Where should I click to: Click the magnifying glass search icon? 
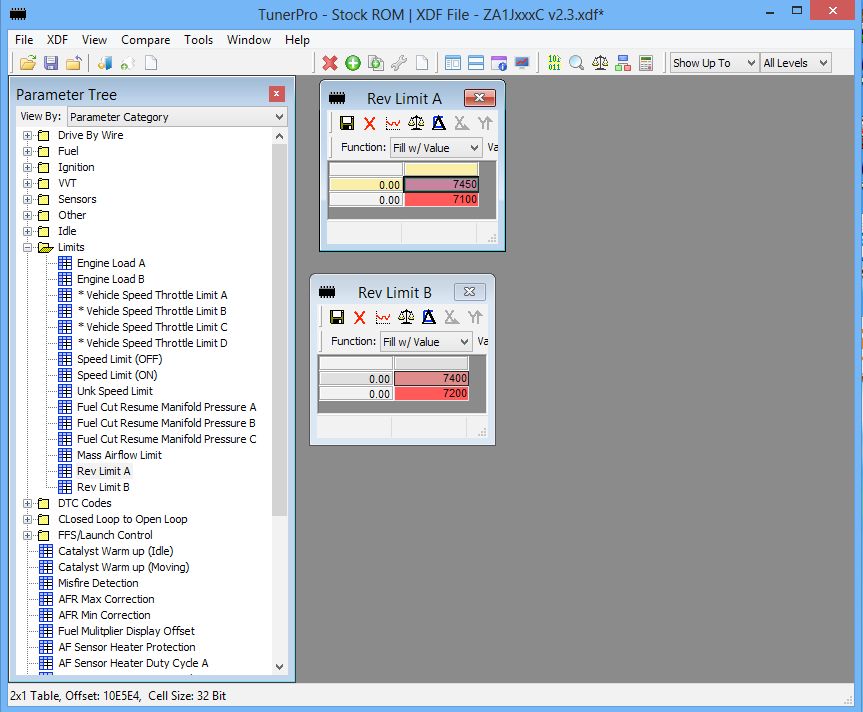point(576,63)
